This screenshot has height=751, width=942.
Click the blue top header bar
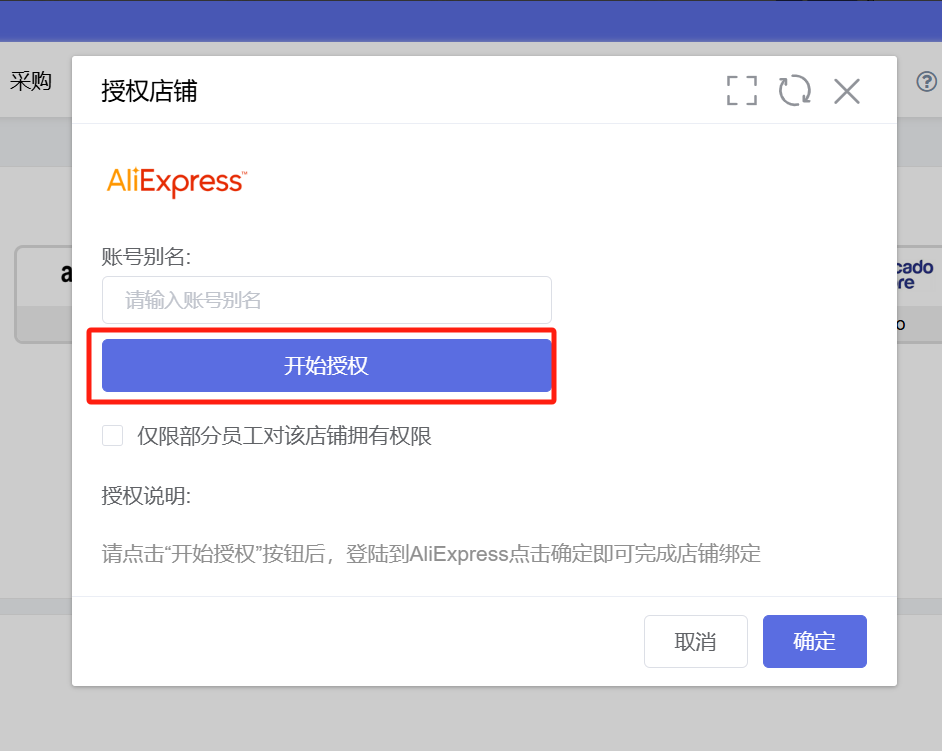tap(471, 21)
